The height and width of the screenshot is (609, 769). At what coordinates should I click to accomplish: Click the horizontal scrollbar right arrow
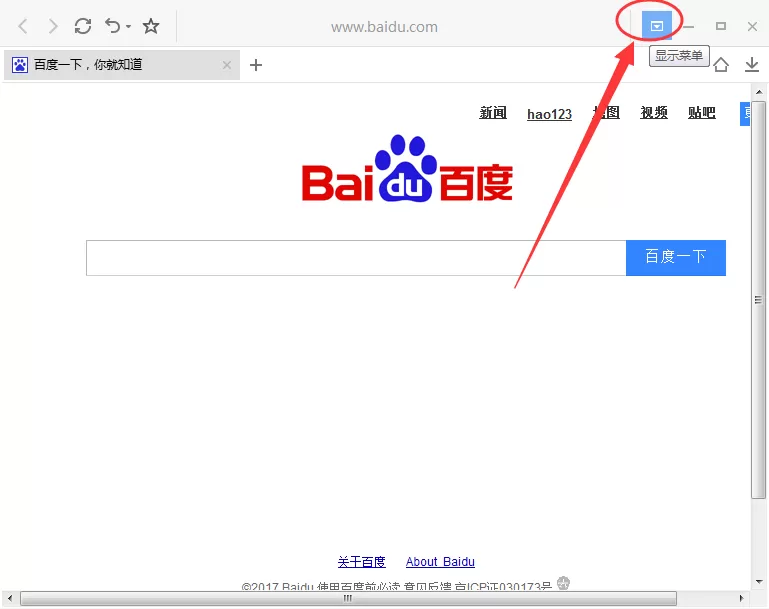(x=742, y=598)
